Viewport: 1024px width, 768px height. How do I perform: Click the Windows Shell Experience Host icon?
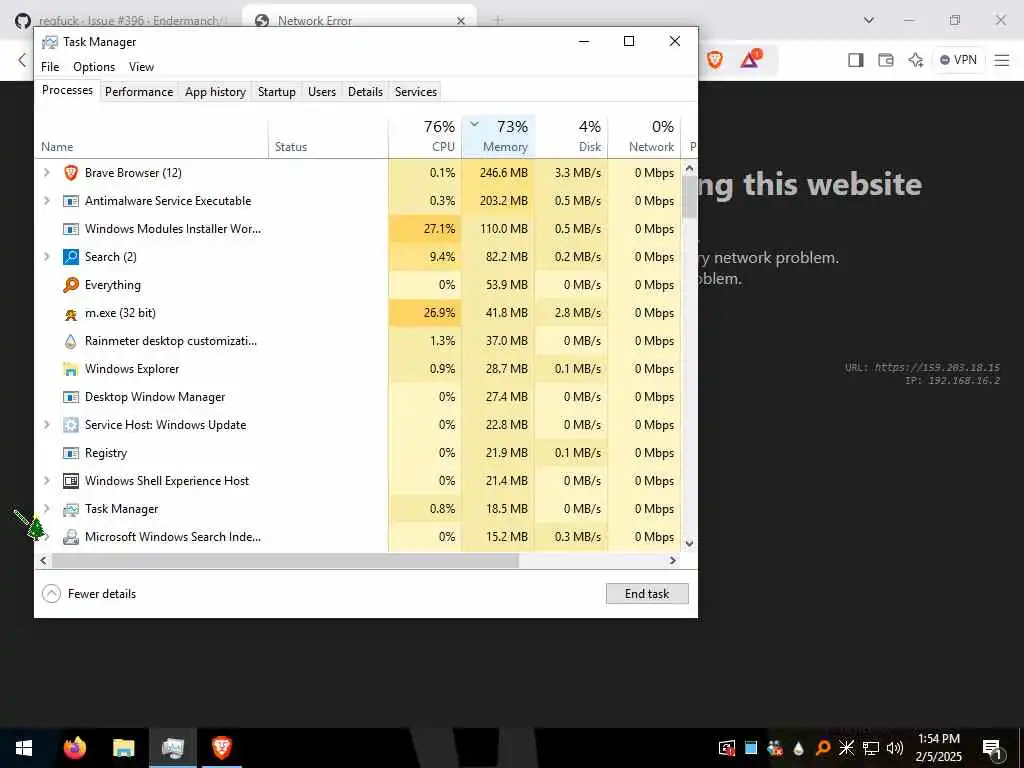71,481
